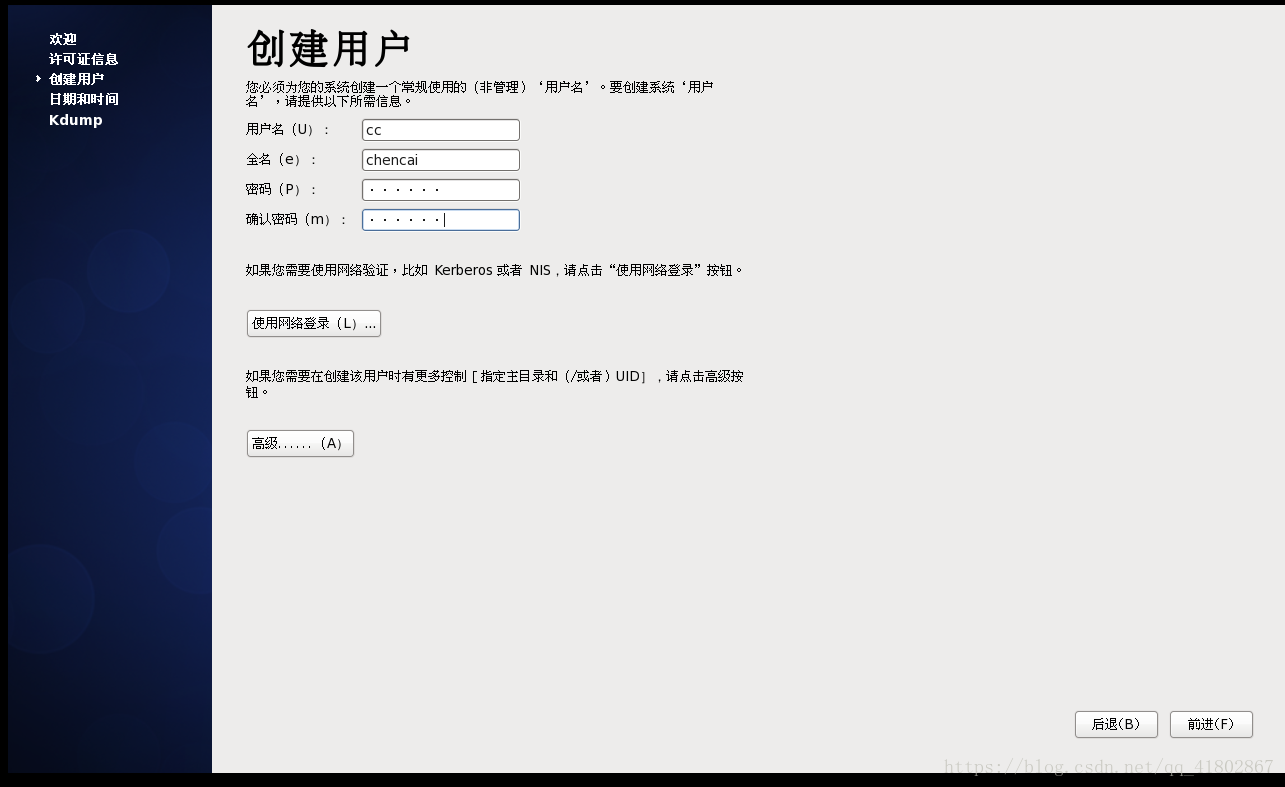Select the 密码 (P) password field

(x=440, y=190)
